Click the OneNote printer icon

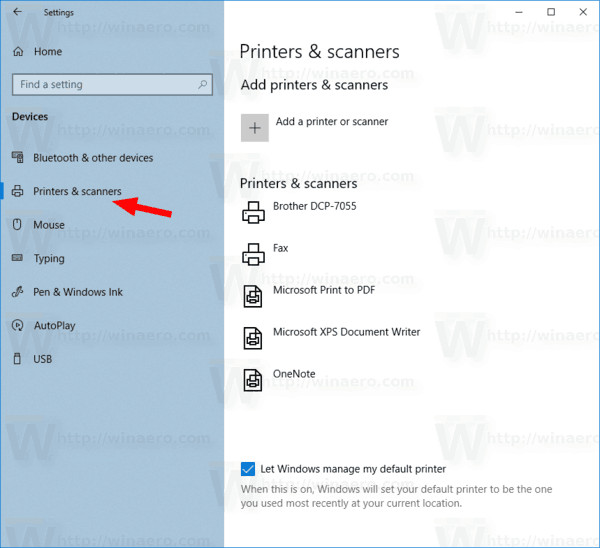253,380
